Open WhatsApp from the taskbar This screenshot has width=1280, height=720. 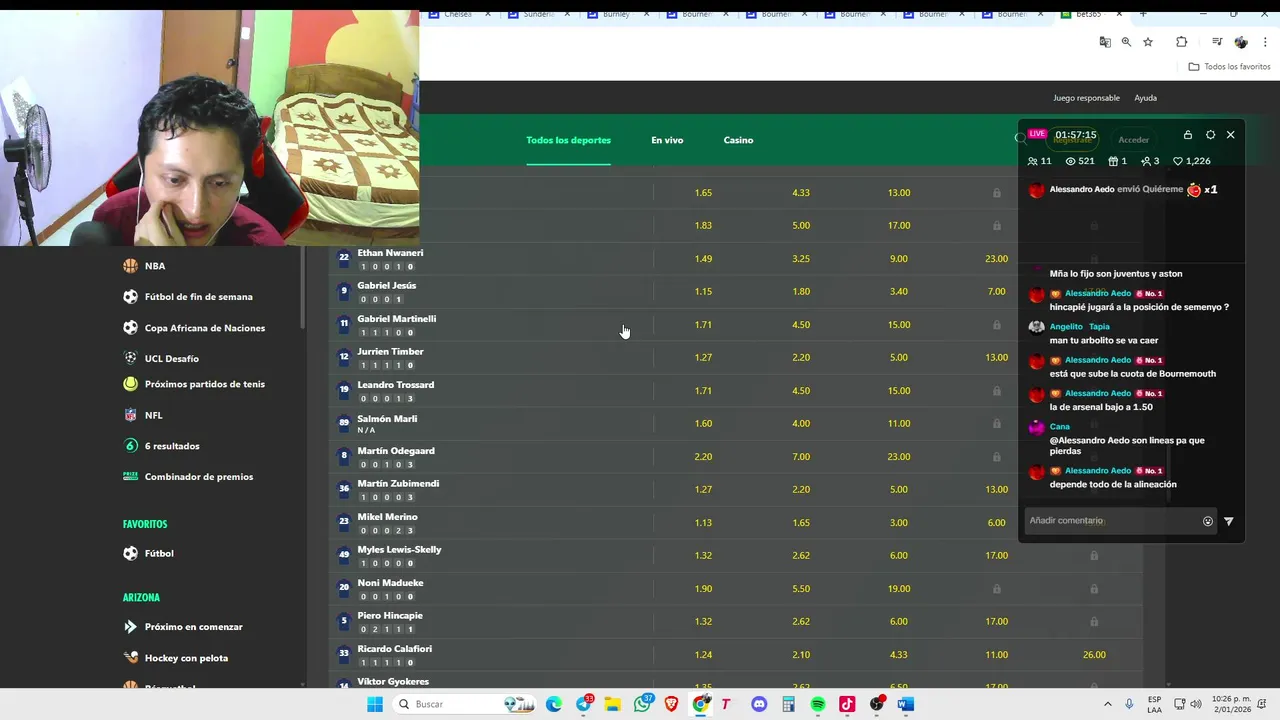tap(642, 704)
